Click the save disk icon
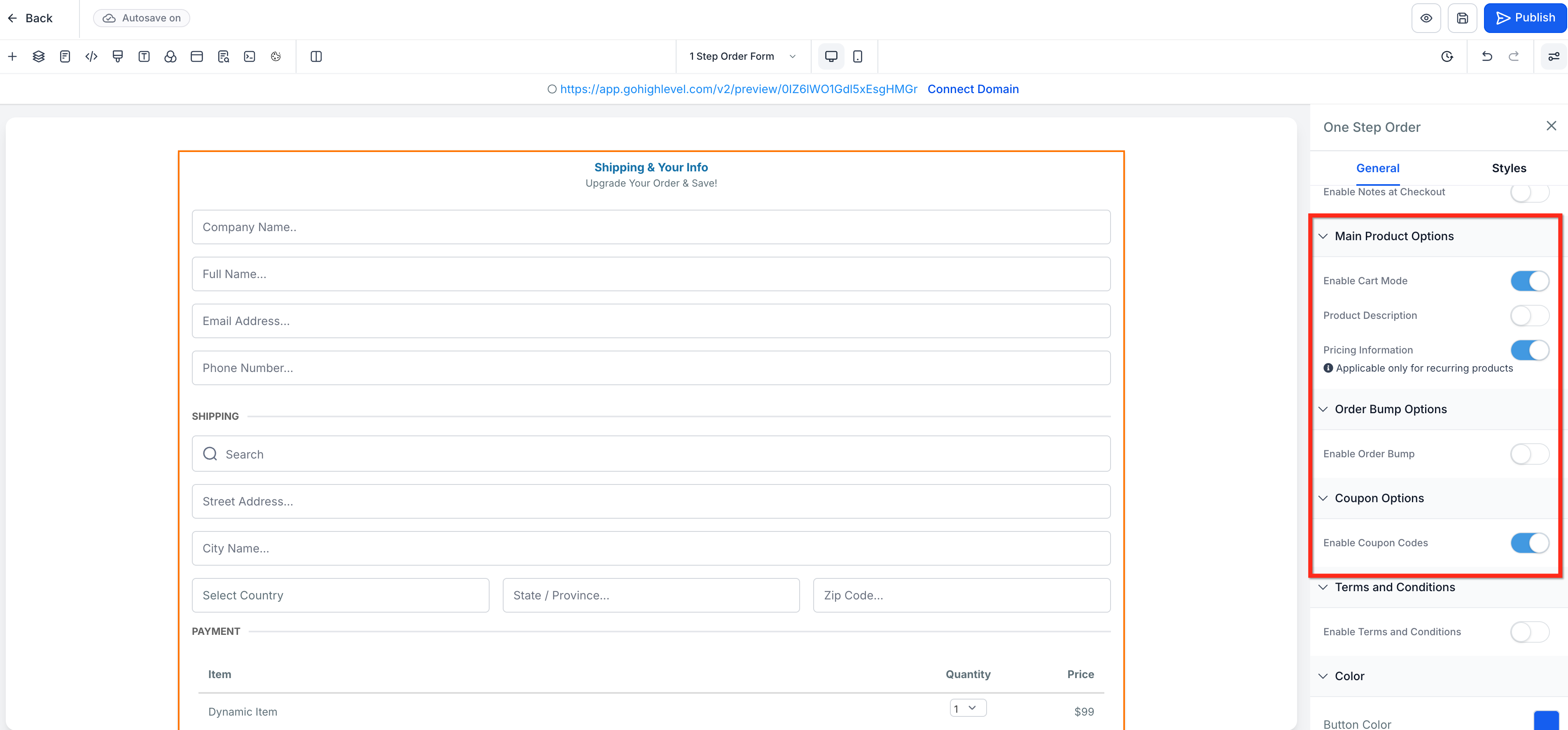The height and width of the screenshot is (730, 1568). click(1461, 18)
